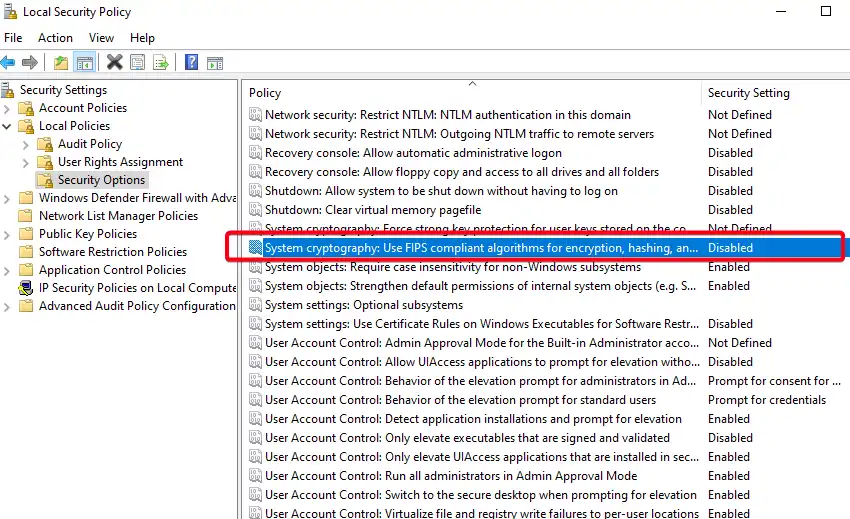The width and height of the screenshot is (850, 519).
Task: Expand the Audit Policy node arrow
Action: coord(26,144)
